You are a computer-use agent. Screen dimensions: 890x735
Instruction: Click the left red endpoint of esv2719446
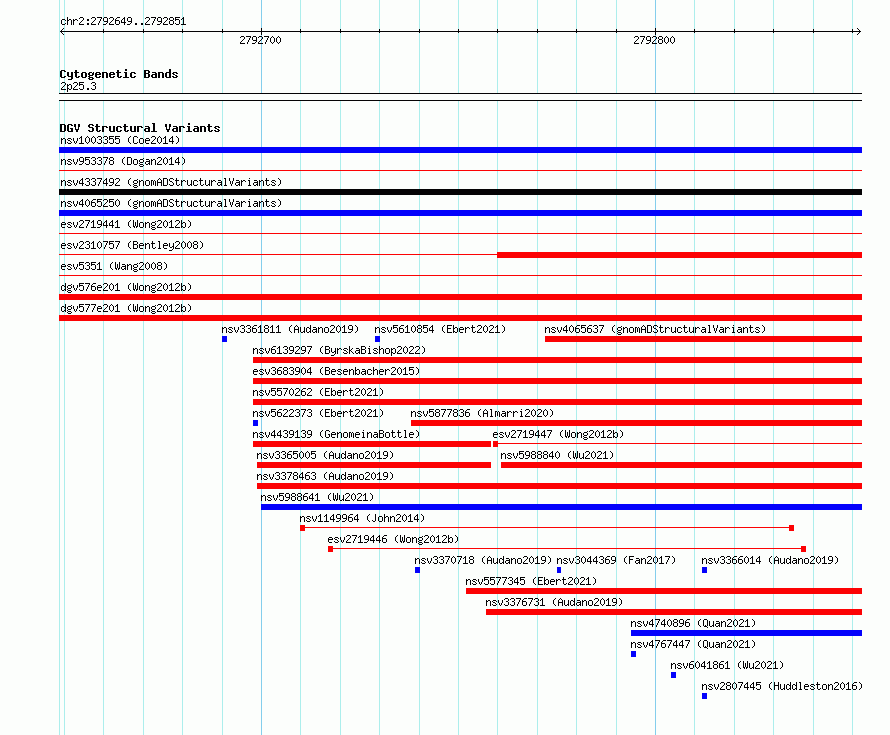330,549
